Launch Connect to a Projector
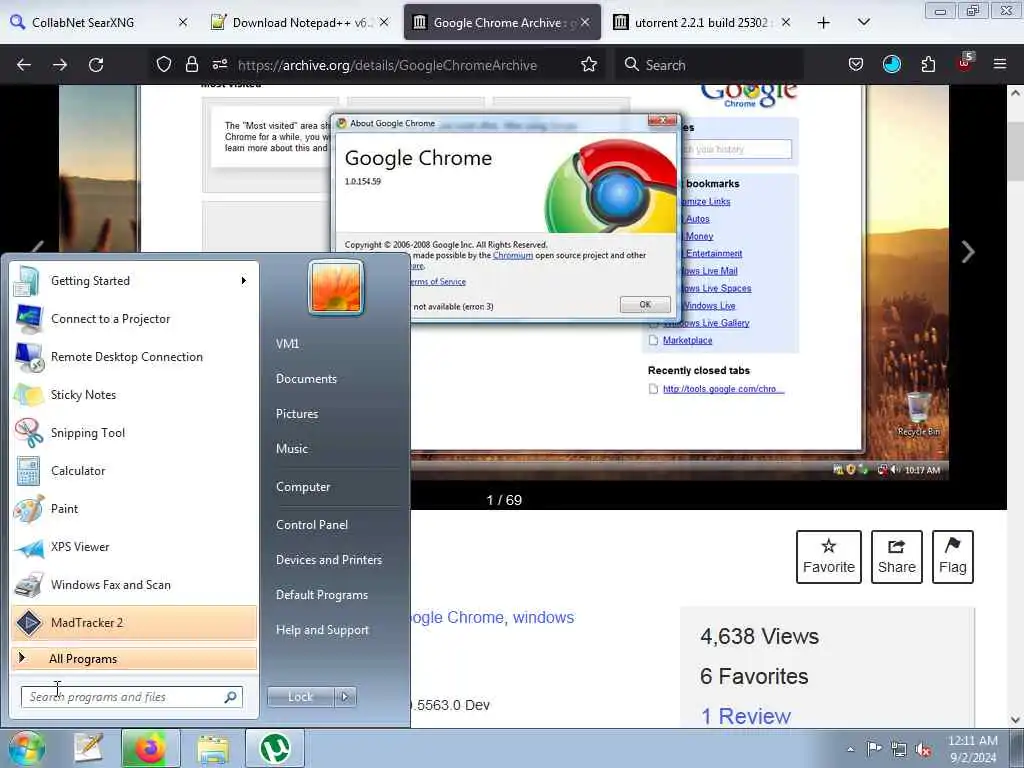This screenshot has width=1024, height=768. pyautogui.click(x=134, y=319)
